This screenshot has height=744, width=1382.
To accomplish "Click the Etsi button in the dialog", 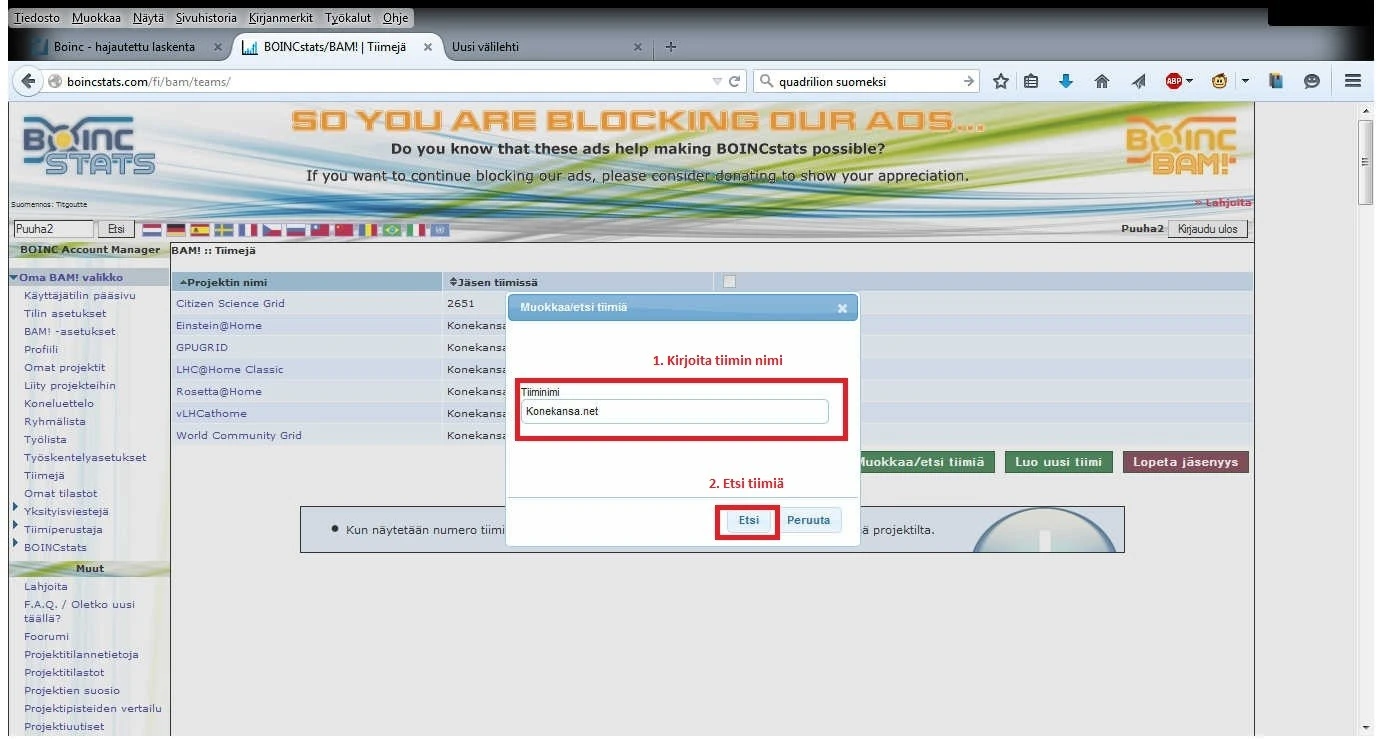I will pos(748,521).
